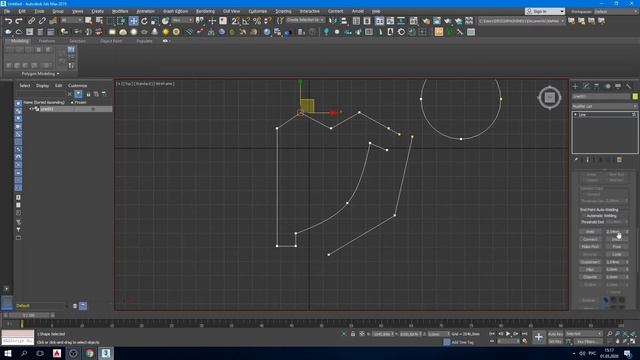Click the Align tool icon

point(344,21)
